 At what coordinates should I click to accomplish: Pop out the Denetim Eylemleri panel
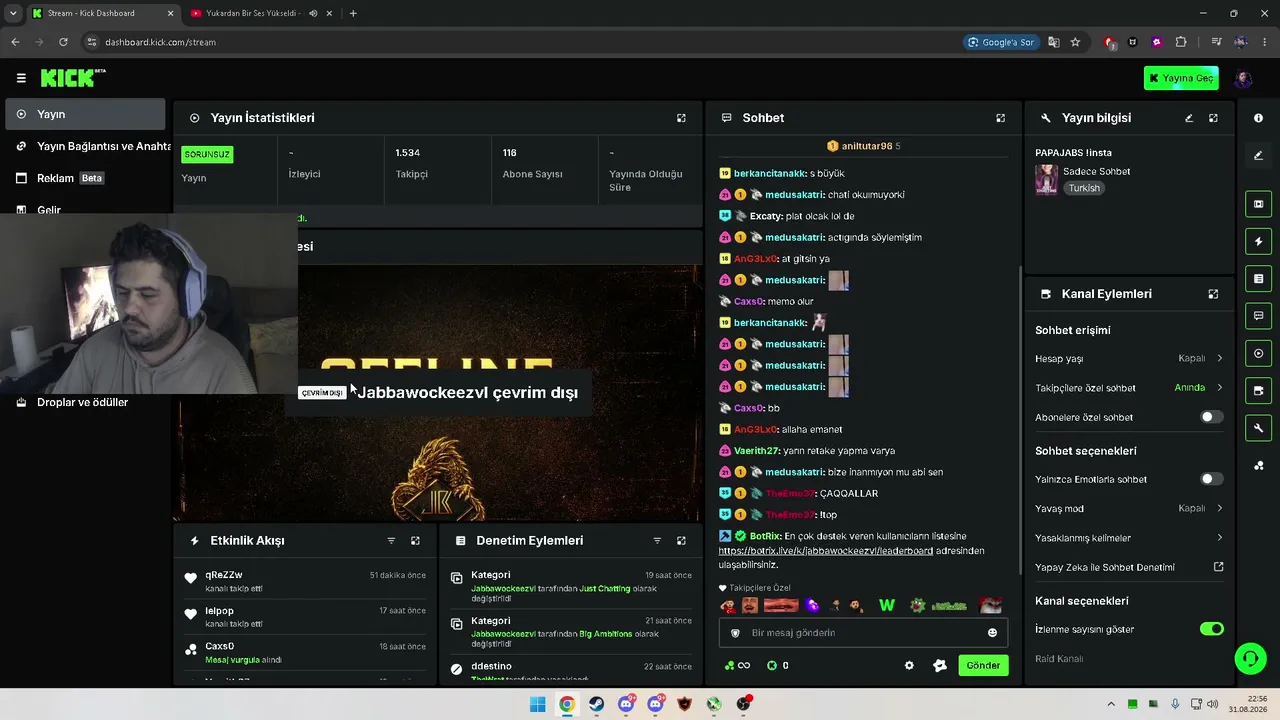click(681, 541)
